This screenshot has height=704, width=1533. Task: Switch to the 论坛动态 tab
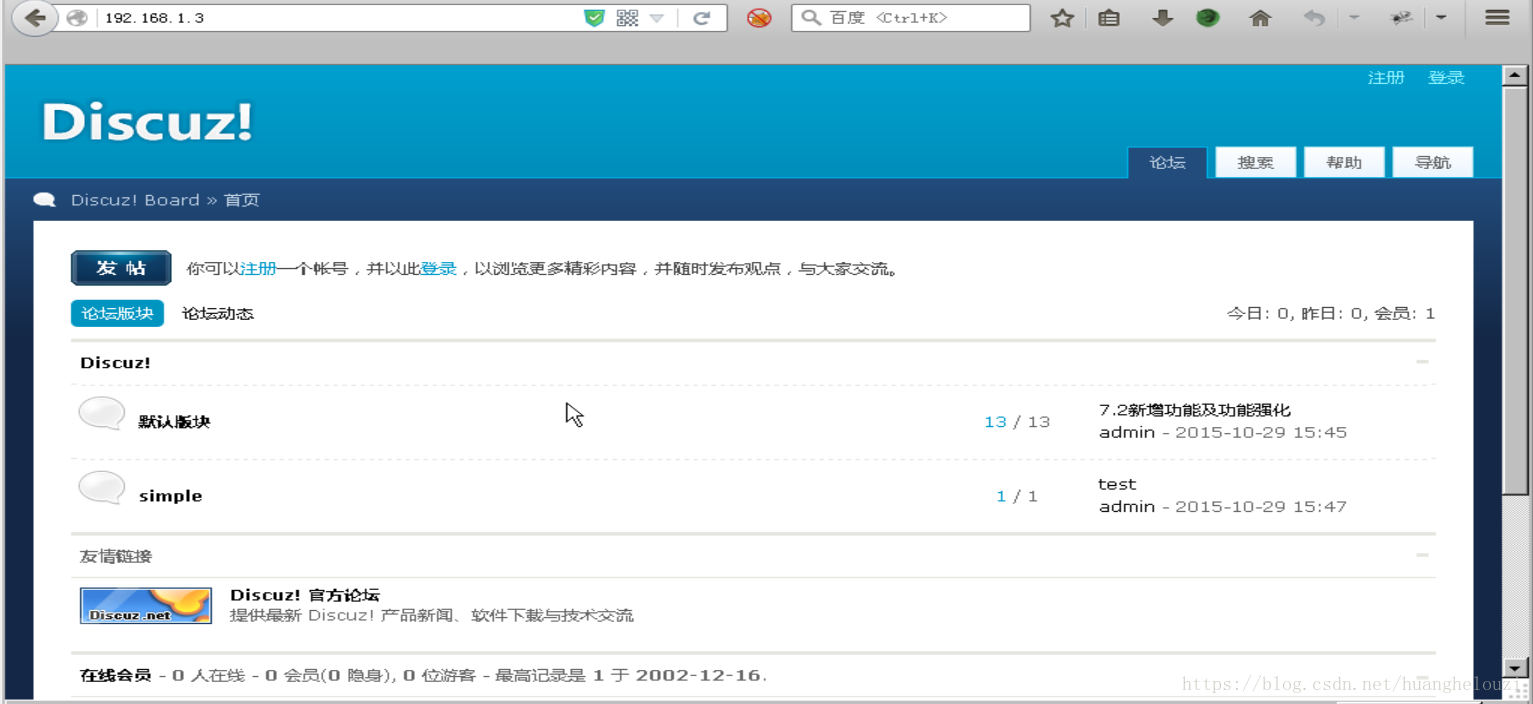218,313
